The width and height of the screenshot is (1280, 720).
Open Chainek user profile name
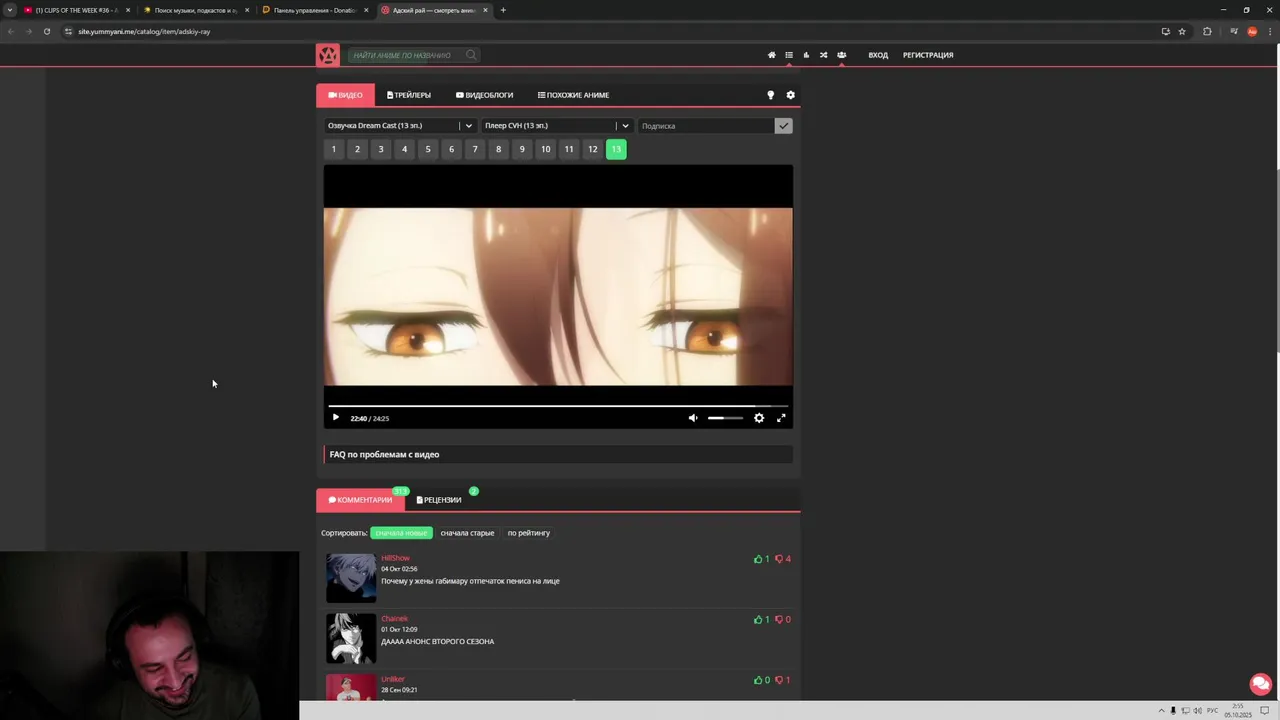point(394,618)
